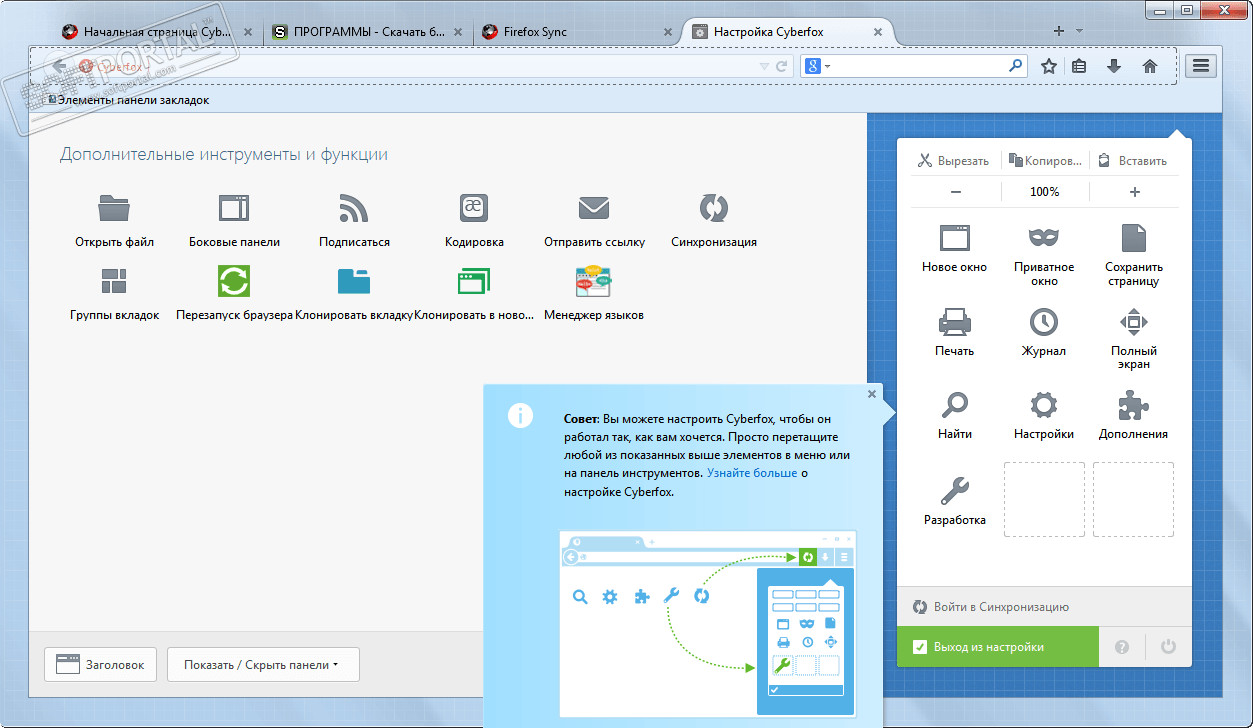
Task: Select the Настройка Cyberfox tab
Action: [x=788, y=31]
